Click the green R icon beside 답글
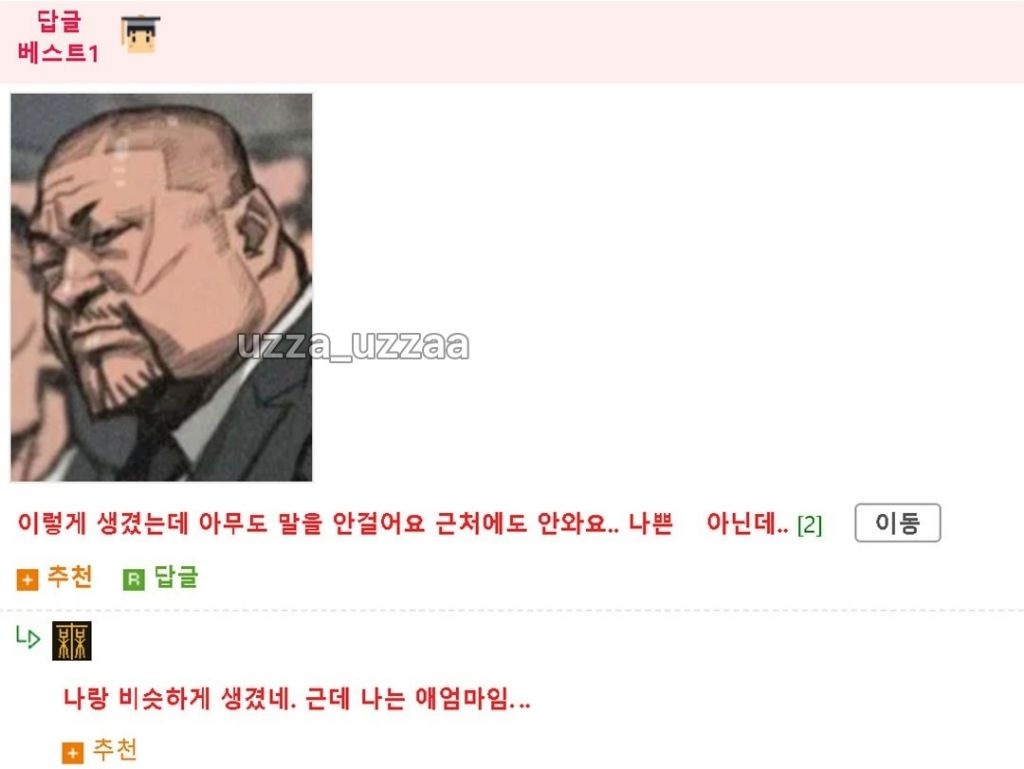 click(133, 579)
